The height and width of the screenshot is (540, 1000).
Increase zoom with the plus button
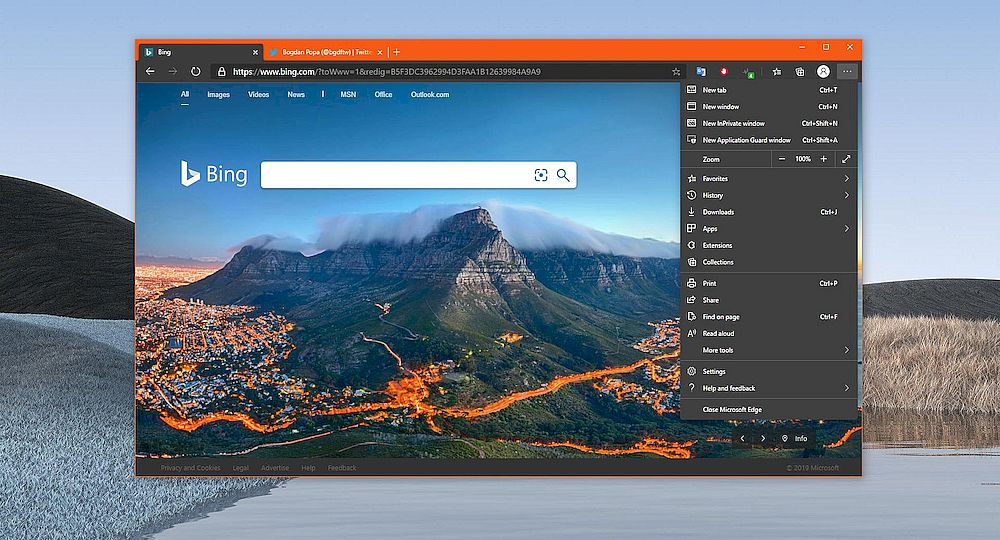(824, 159)
